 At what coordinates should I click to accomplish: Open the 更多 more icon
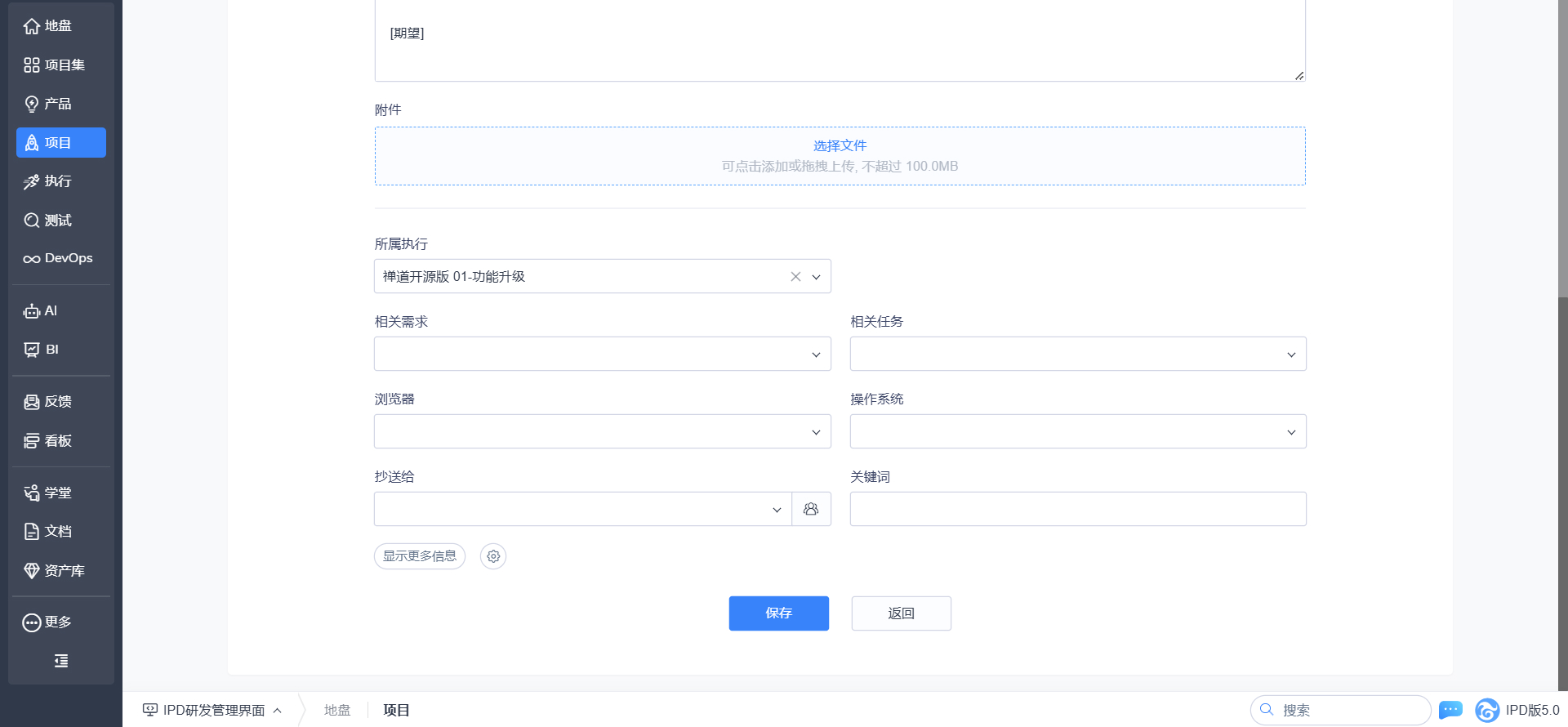pyautogui.click(x=32, y=622)
